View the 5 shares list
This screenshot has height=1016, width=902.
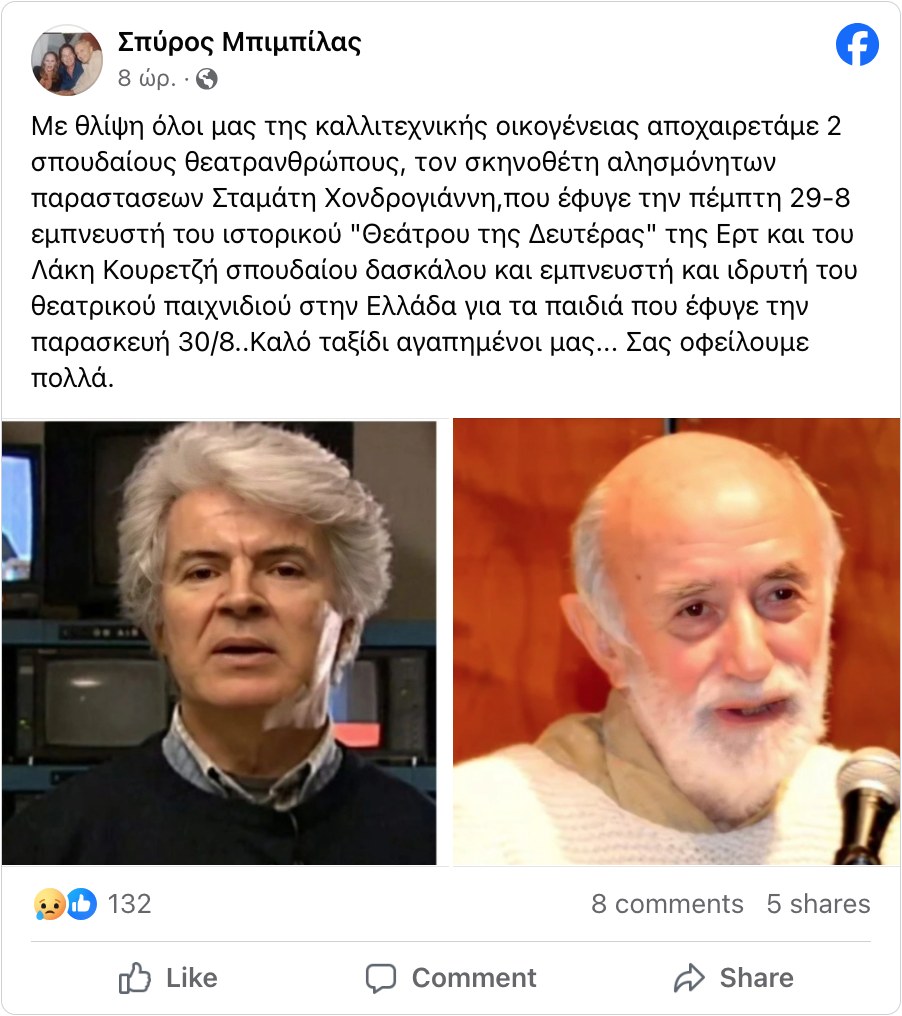[818, 904]
